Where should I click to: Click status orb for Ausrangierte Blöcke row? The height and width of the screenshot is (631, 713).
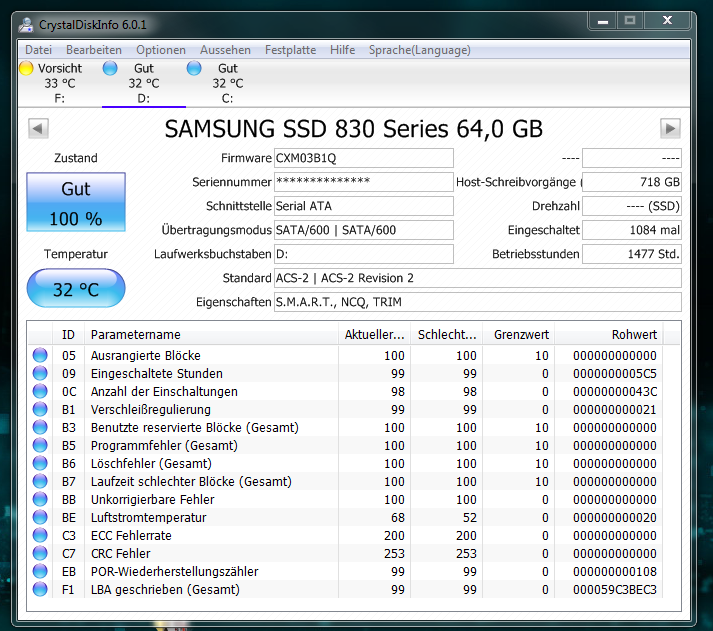[40, 355]
